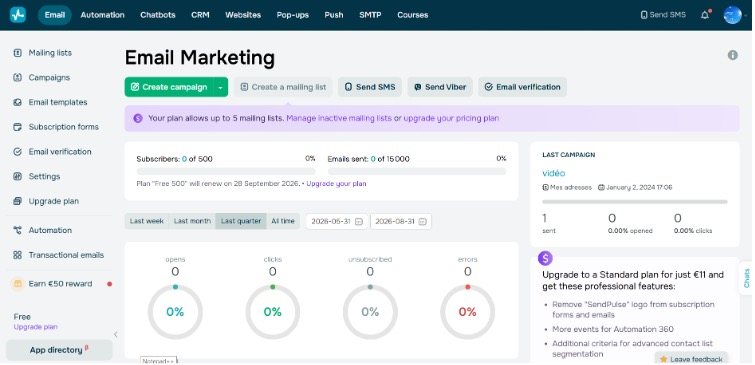Click the Mailing lists sidebar icon
This screenshot has width=755, height=365.
point(17,53)
